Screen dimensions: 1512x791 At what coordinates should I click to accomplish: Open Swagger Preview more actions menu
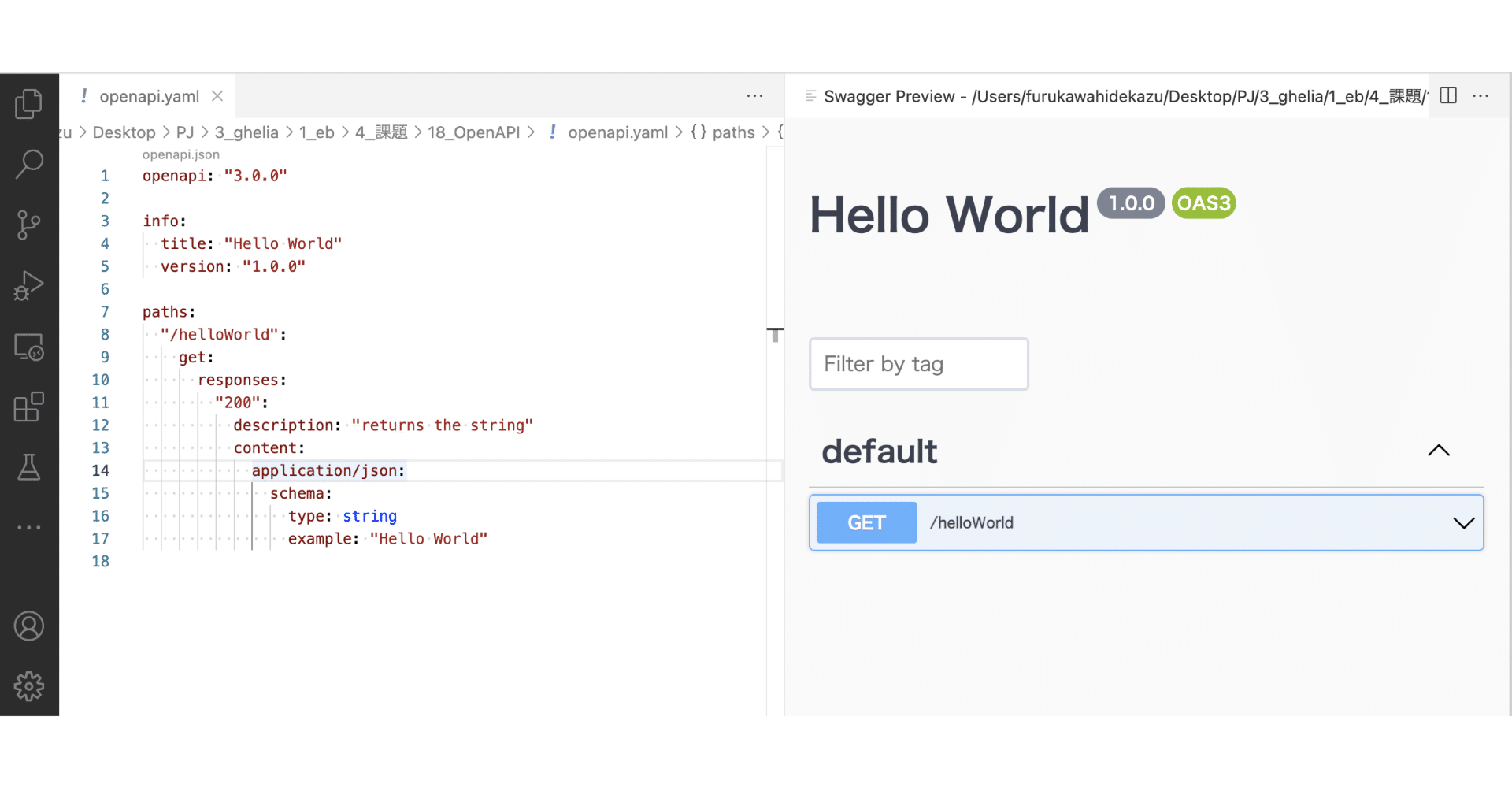click(x=1480, y=95)
